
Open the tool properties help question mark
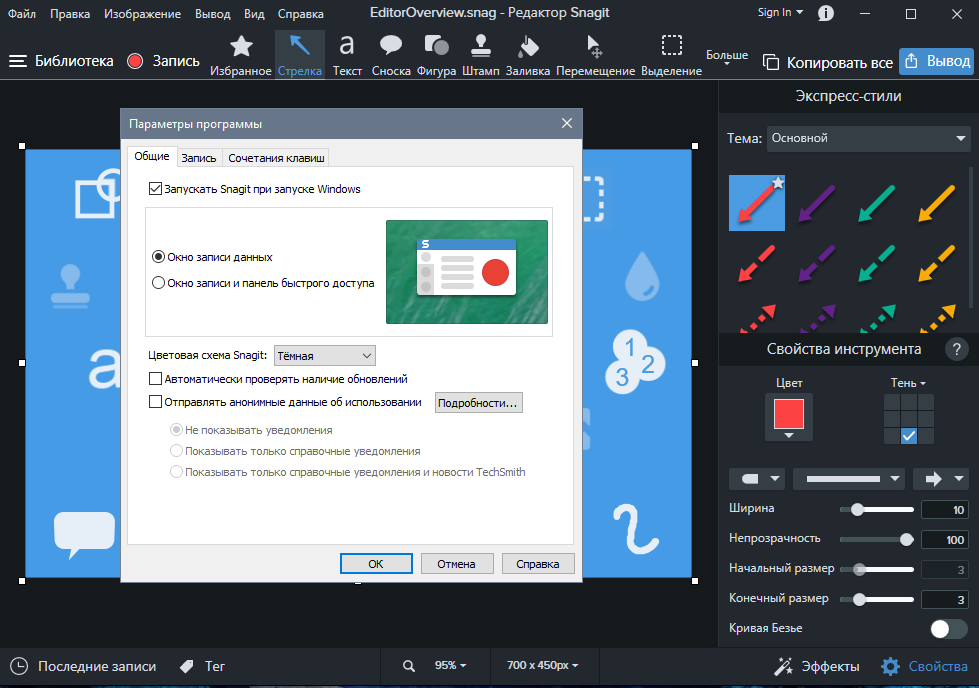point(957,349)
